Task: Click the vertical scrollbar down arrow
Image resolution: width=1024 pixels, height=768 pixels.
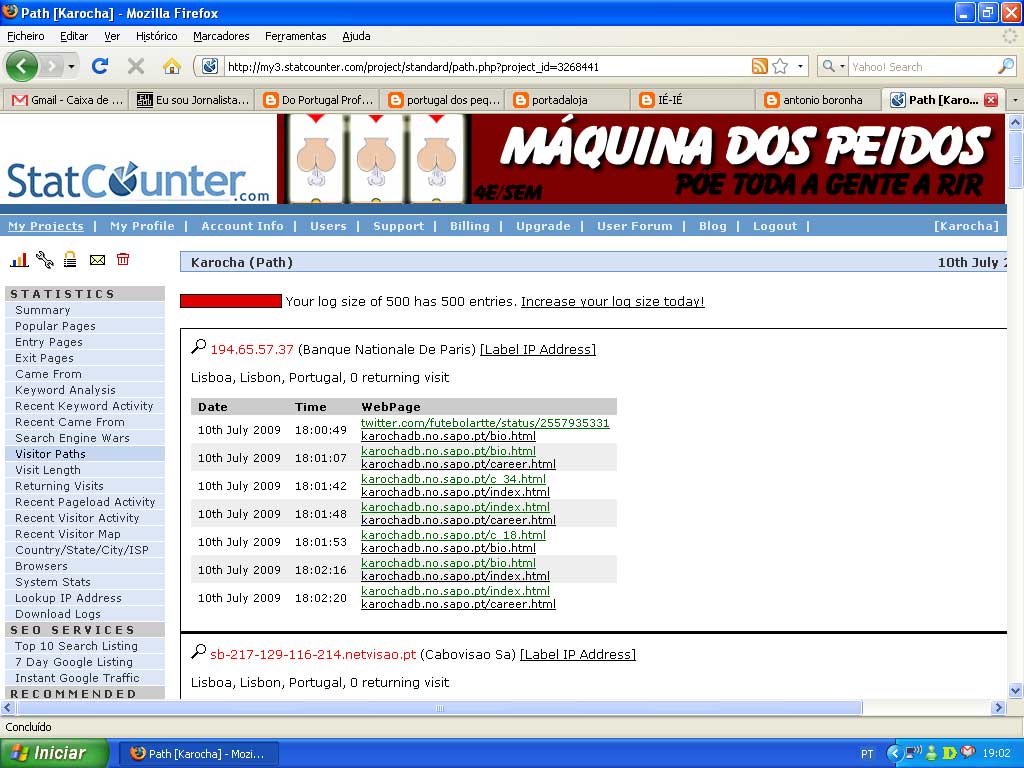Action: point(1016,690)
